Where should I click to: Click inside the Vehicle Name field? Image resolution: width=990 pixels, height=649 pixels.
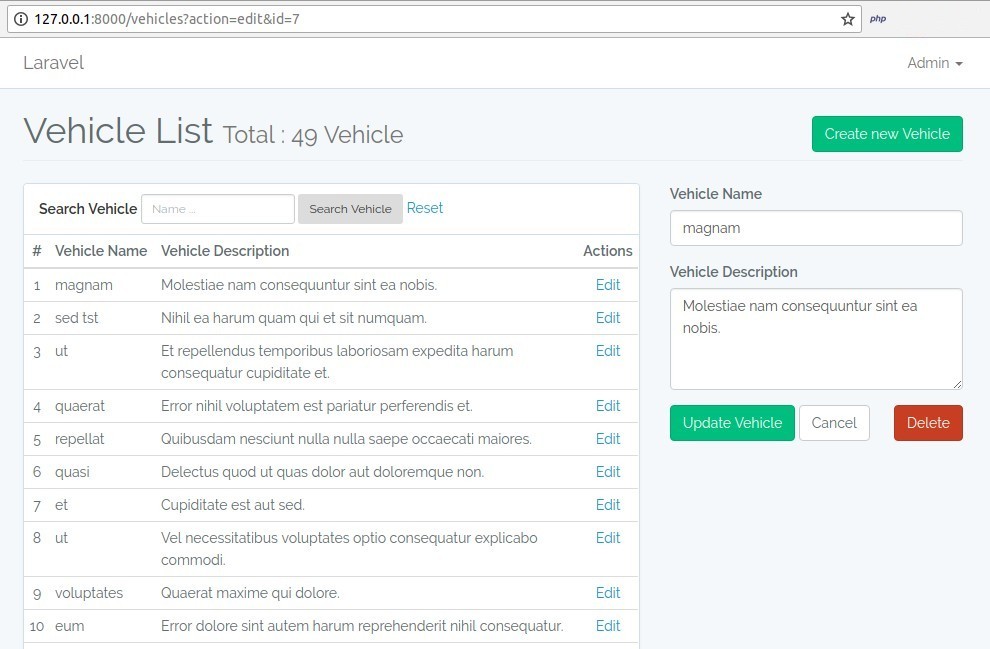pos(815,228)
